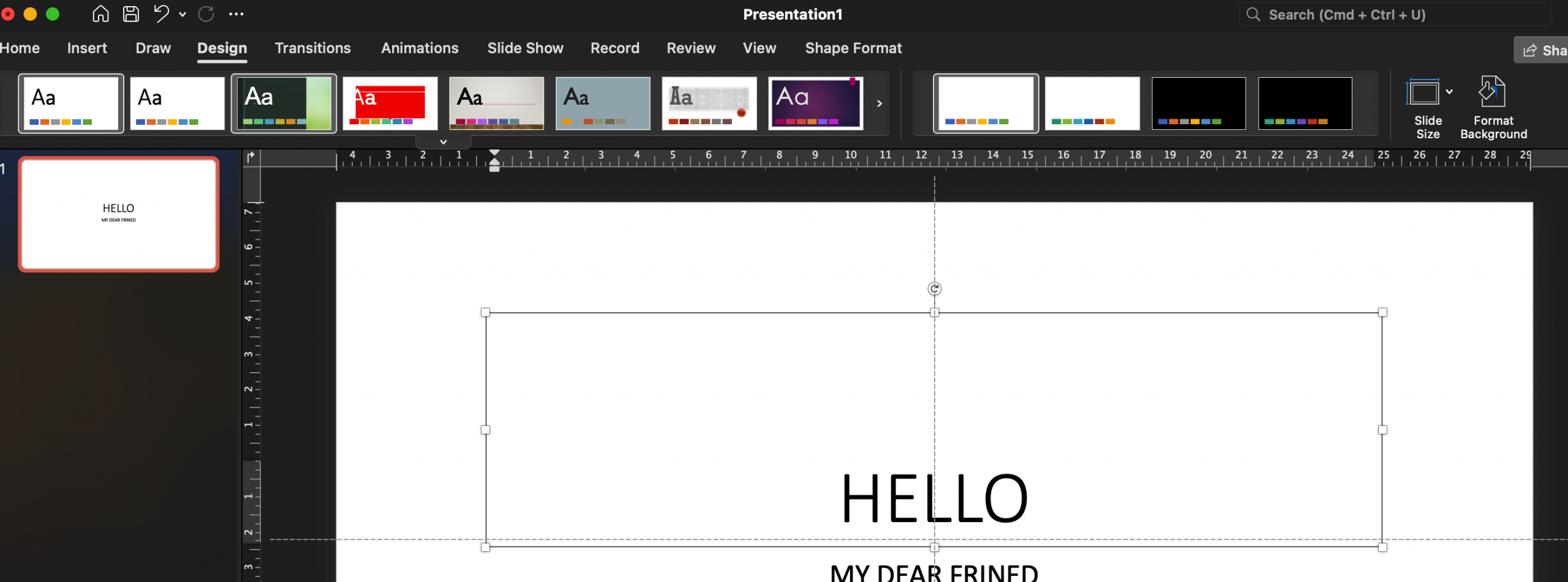Click the Undo arrow icon
Image resolution: width=1568 pixels, height=582 pixels.
click(161, 13)
